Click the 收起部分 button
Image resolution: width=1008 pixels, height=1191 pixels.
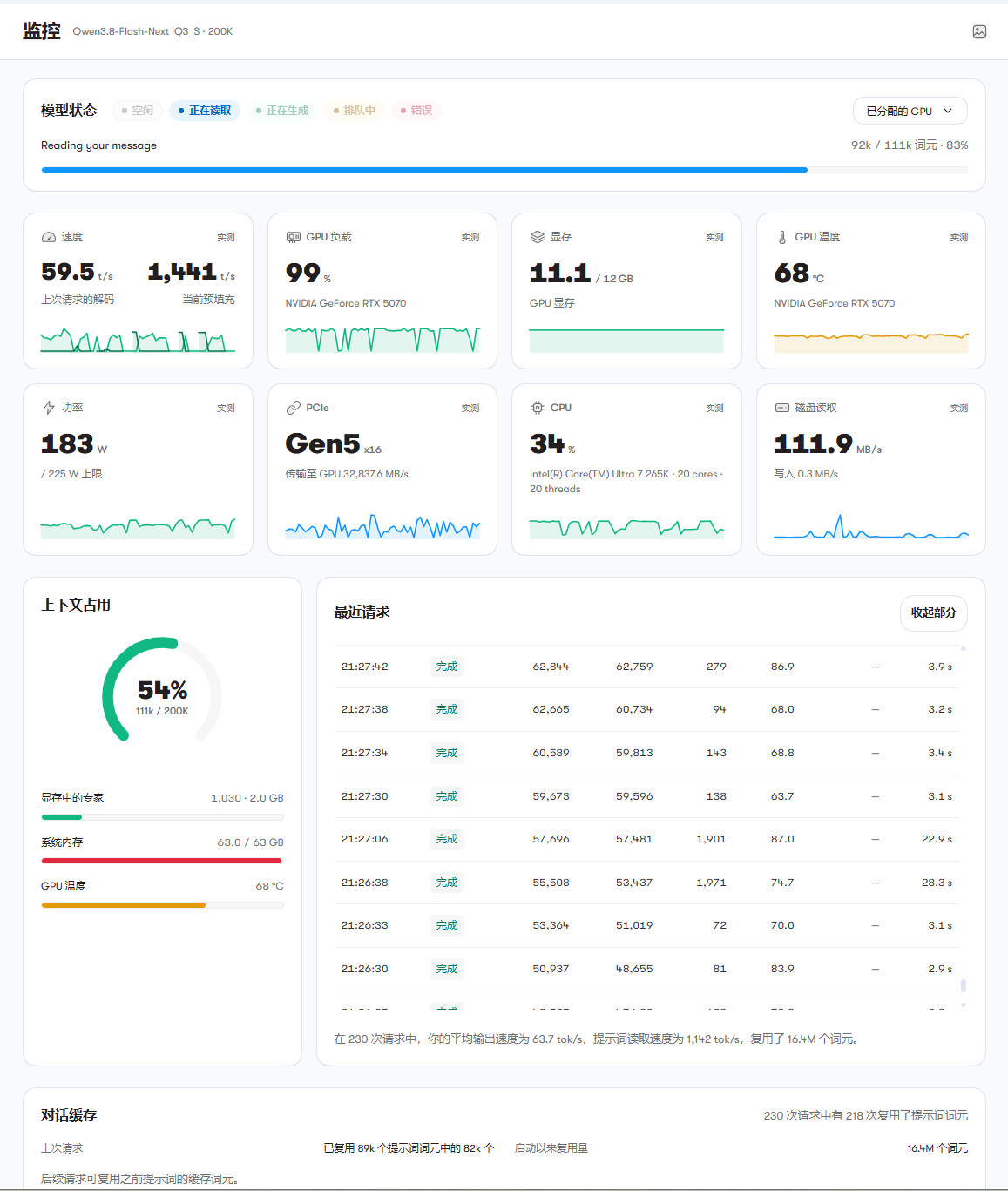coord(933,612)
